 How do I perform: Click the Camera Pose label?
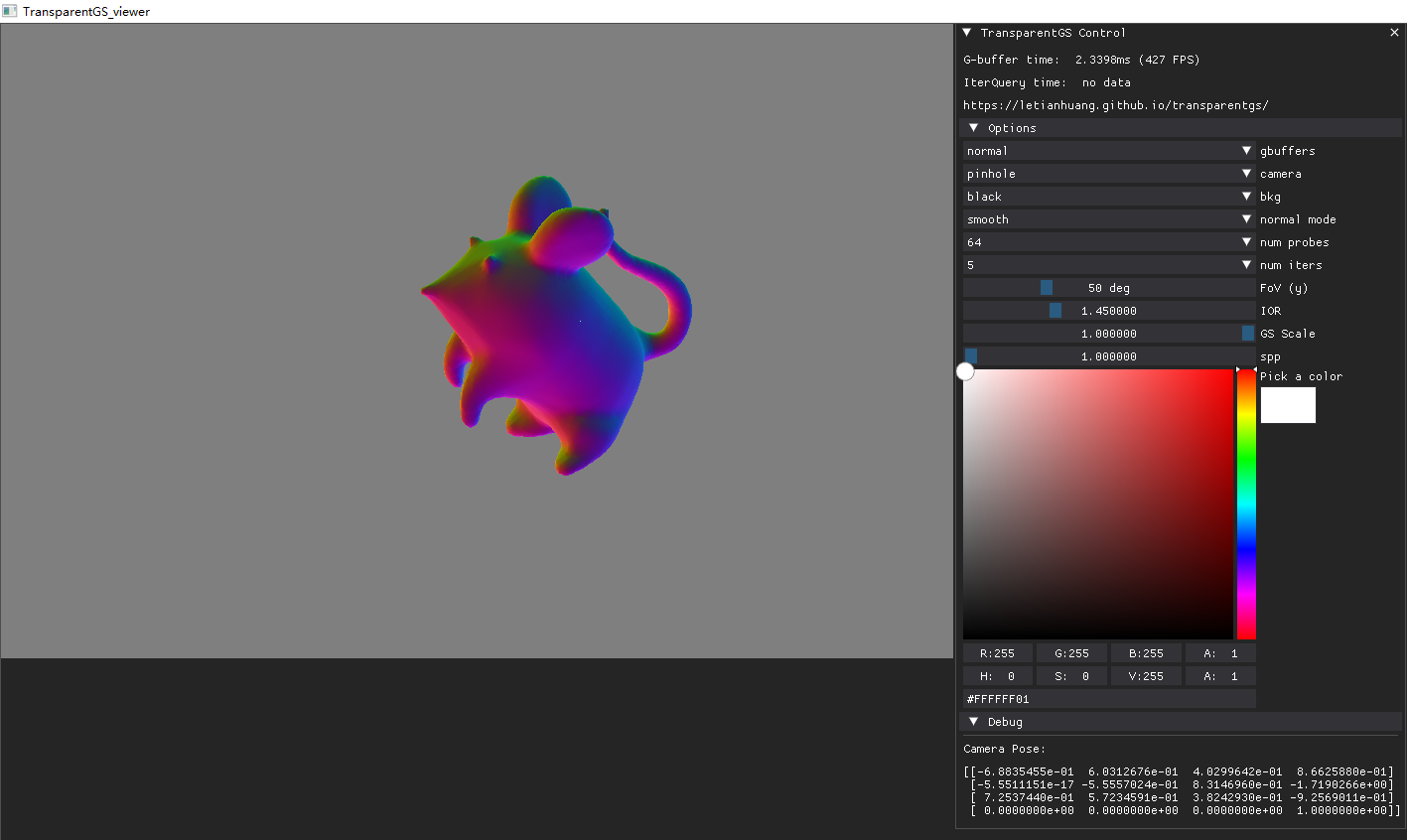pos(1004,749)
